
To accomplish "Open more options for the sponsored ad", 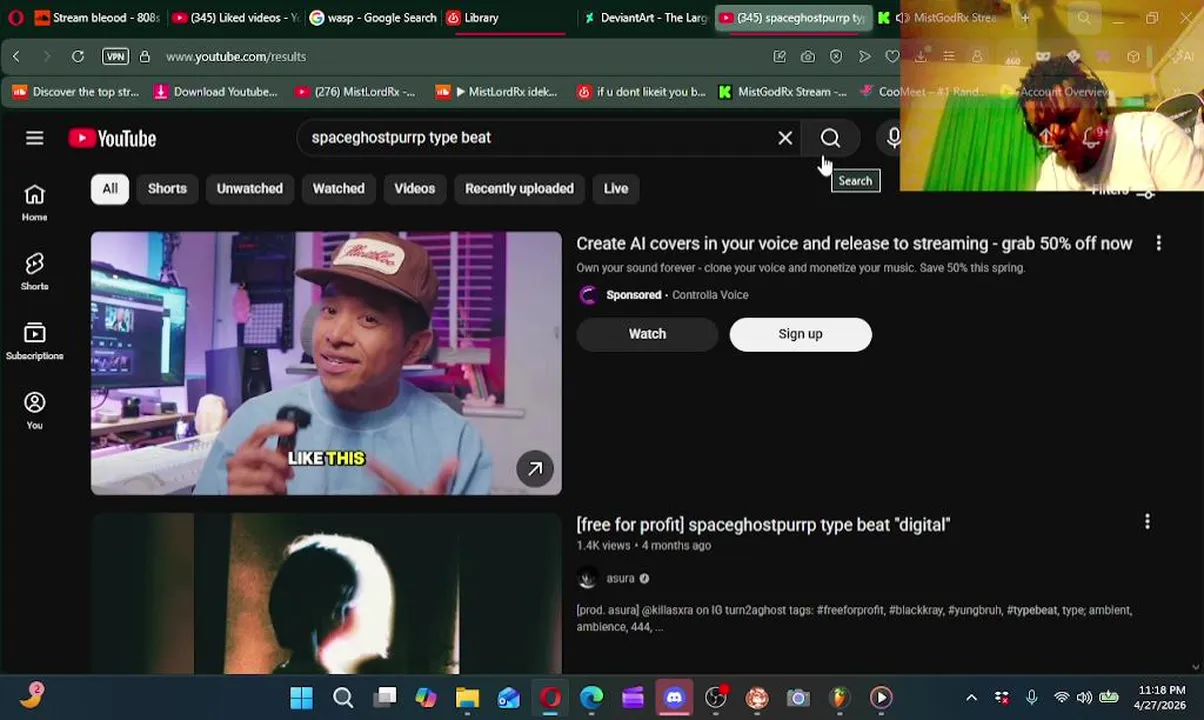I will coord(1158,243).
